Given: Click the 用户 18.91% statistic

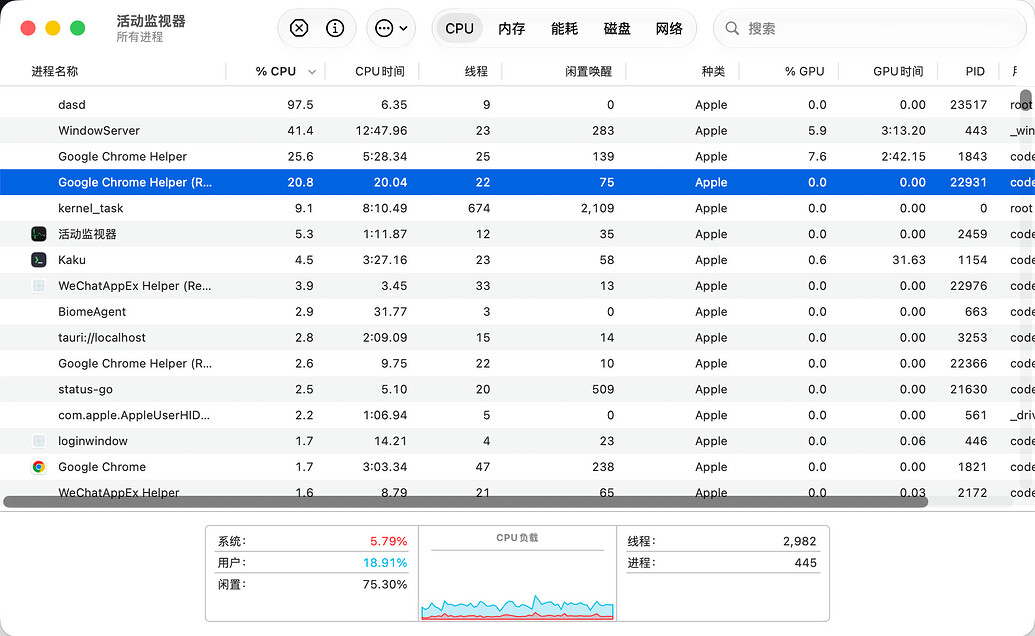Looking at the screenshot, I should coord(312,563).
